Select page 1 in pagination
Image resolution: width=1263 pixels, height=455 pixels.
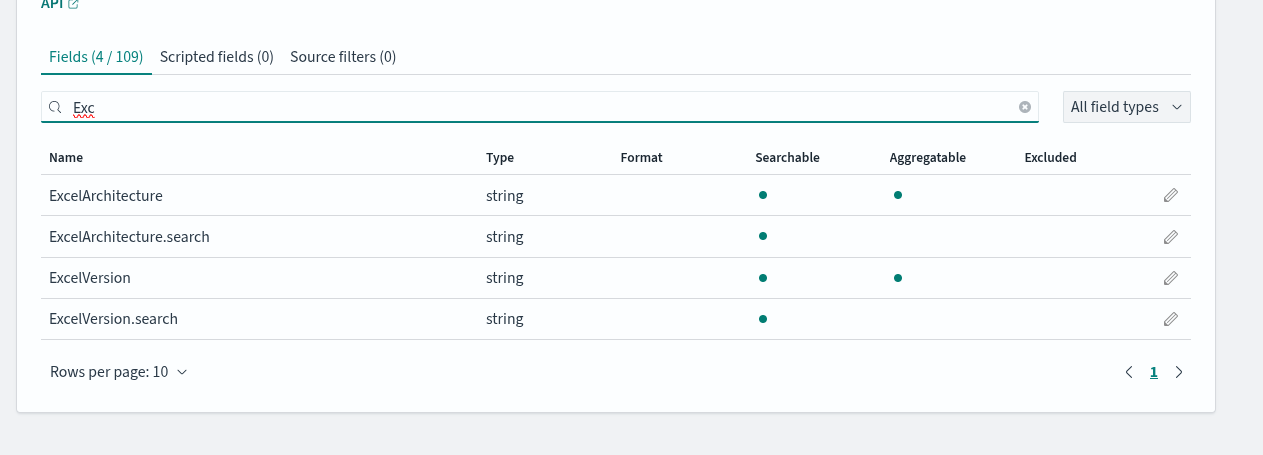(1154, 372)
